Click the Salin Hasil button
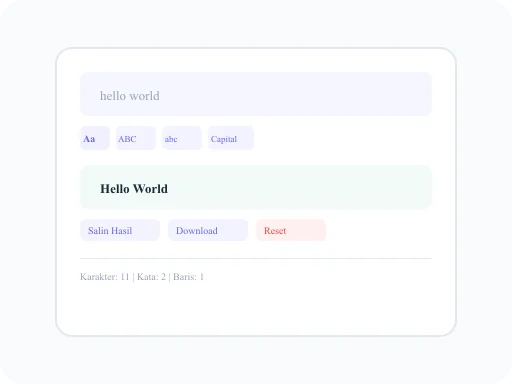The width and height of the screenshot is (512, 384). pyautogui.click(x=120, y=230)
